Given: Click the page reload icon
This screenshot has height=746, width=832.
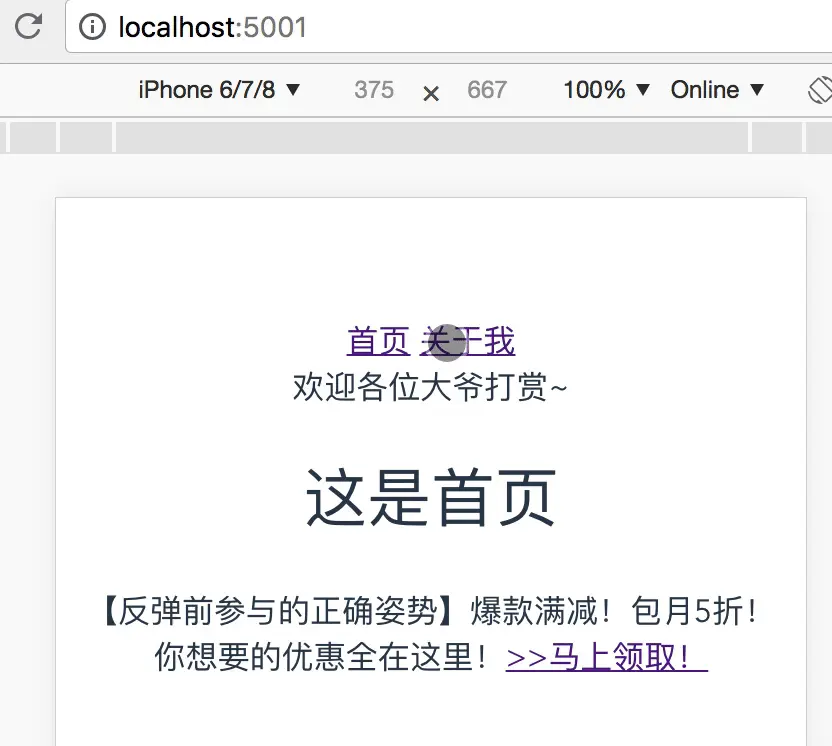Looking at the screenshot, I should tap(28, 27).
